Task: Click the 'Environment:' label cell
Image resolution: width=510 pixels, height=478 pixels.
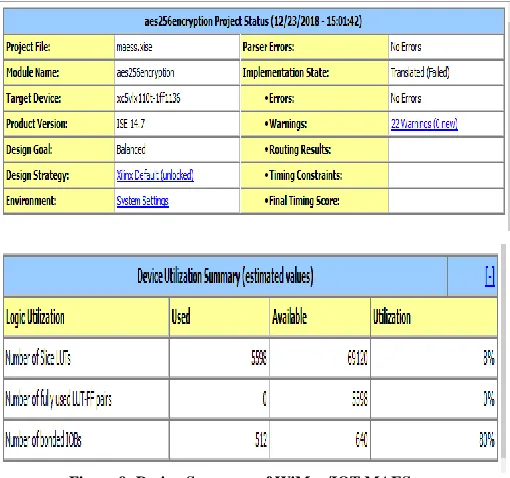Action: point(59,201)
